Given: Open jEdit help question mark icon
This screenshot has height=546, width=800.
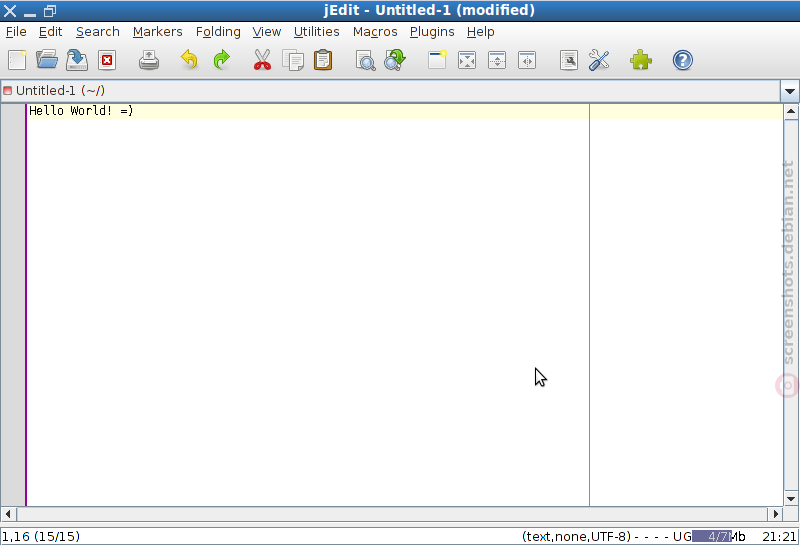Looking at the screenshot, I should coord(683,60).
